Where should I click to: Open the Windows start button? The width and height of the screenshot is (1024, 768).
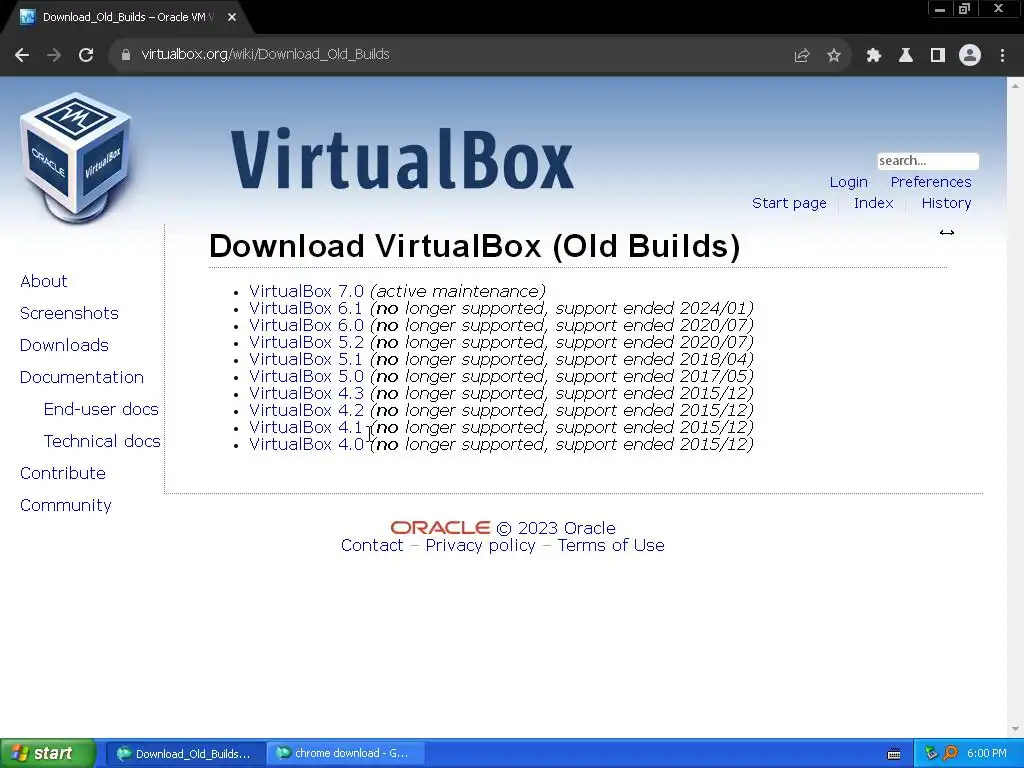(48, 753)
